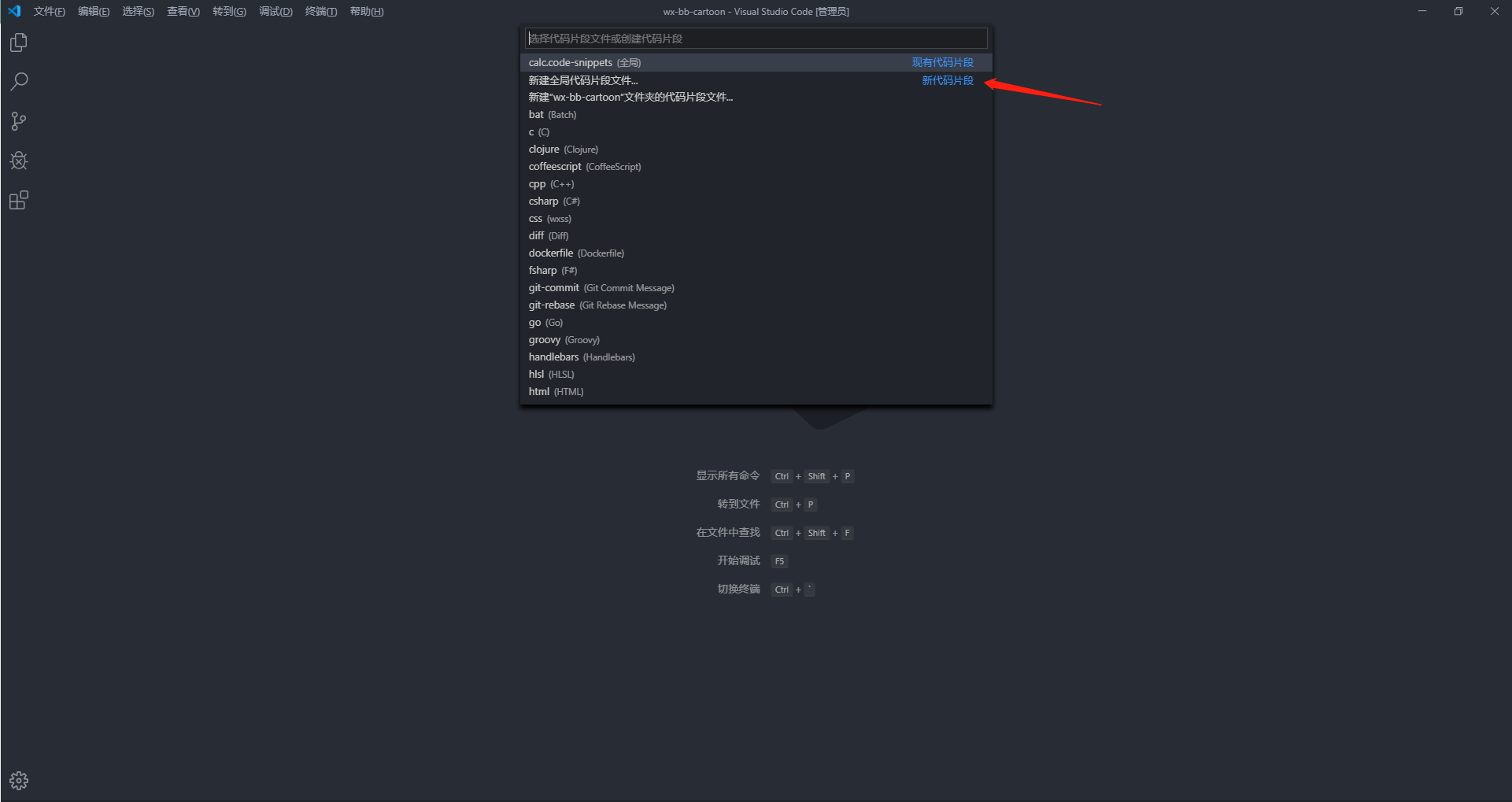The width and height of the screenshot is (1512, 802).
Task: Open the 文件(F) menu
Action: coord(49,11)
